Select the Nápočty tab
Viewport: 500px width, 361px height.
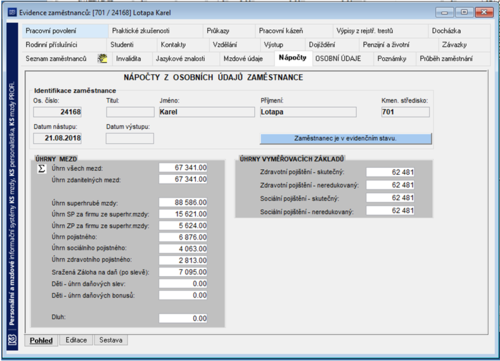point(292,58)
